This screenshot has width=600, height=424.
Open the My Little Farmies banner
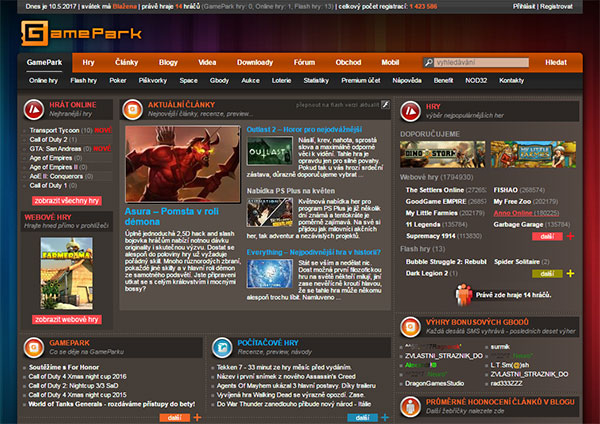pyautogui.click(x=533, y=154)
